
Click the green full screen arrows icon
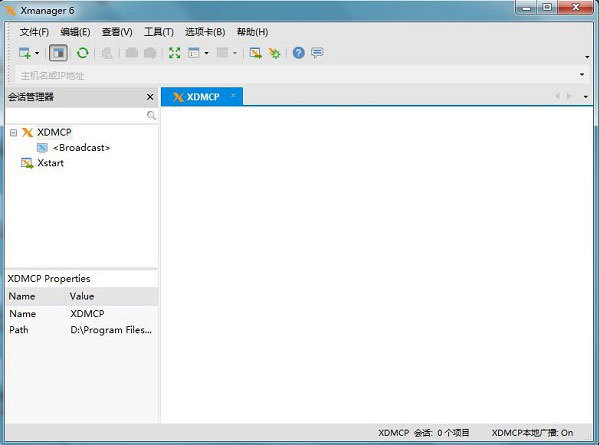tap(174, 53)
